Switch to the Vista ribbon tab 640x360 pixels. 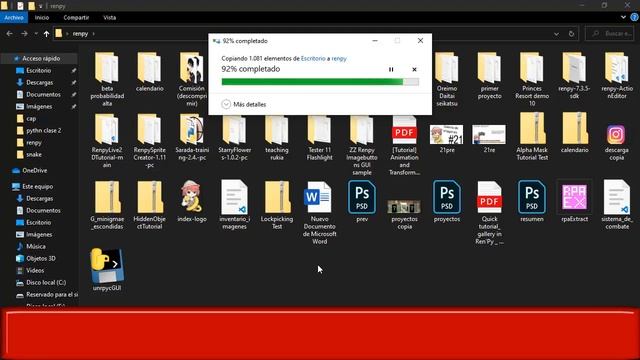click(x=109, y=18)
